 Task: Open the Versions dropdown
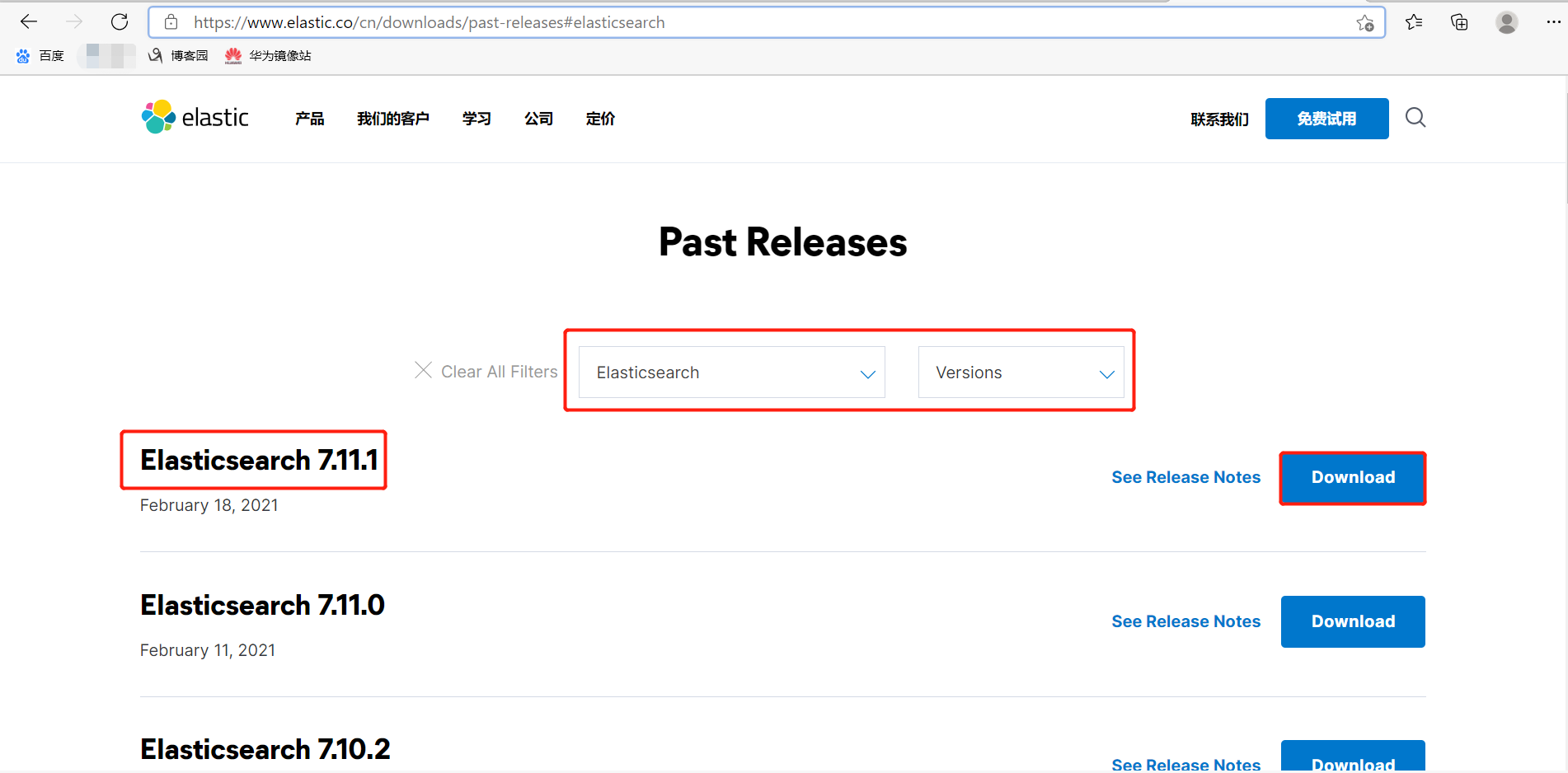click(x=1021, y=372)
